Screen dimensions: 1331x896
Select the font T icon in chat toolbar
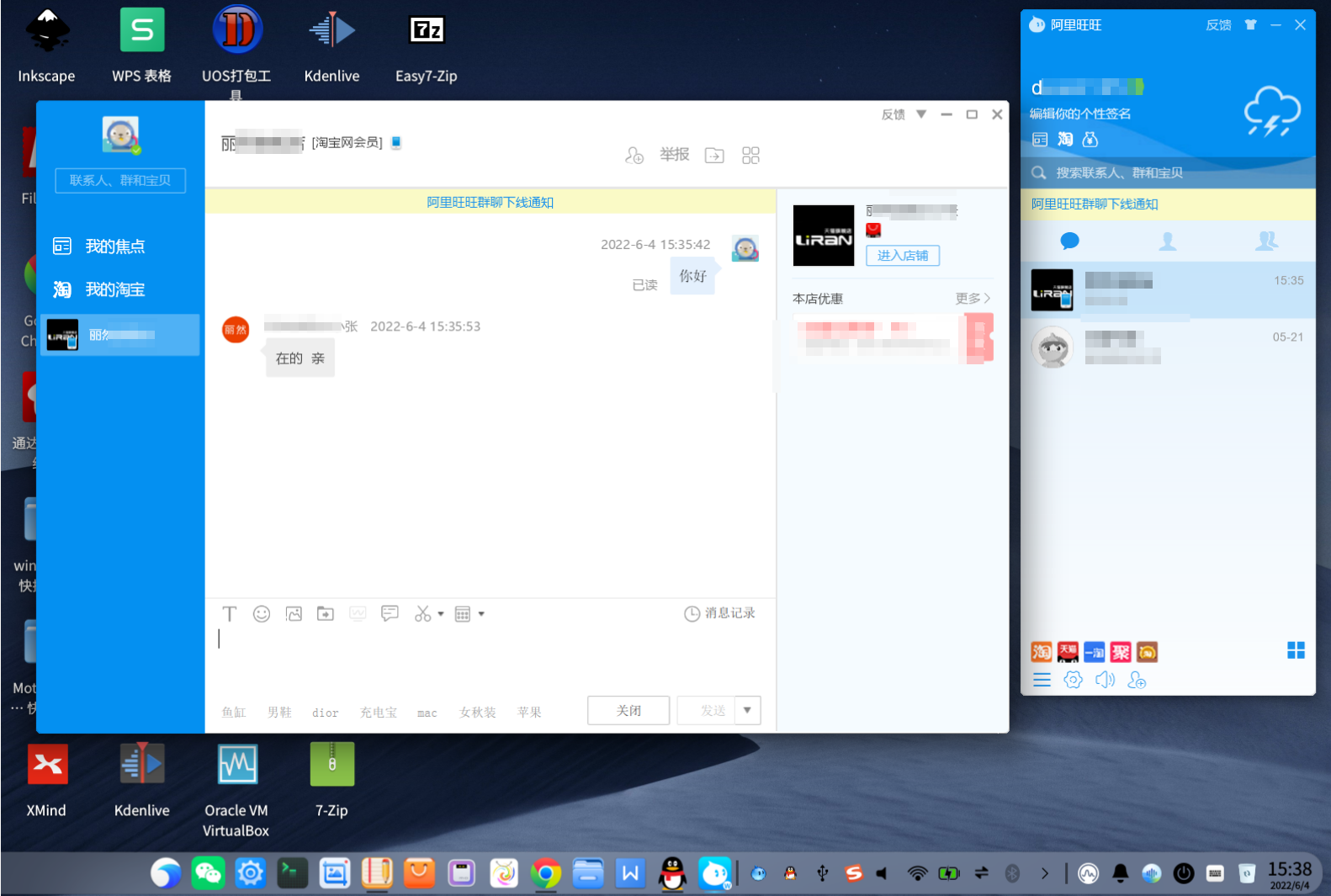point(230,613)
